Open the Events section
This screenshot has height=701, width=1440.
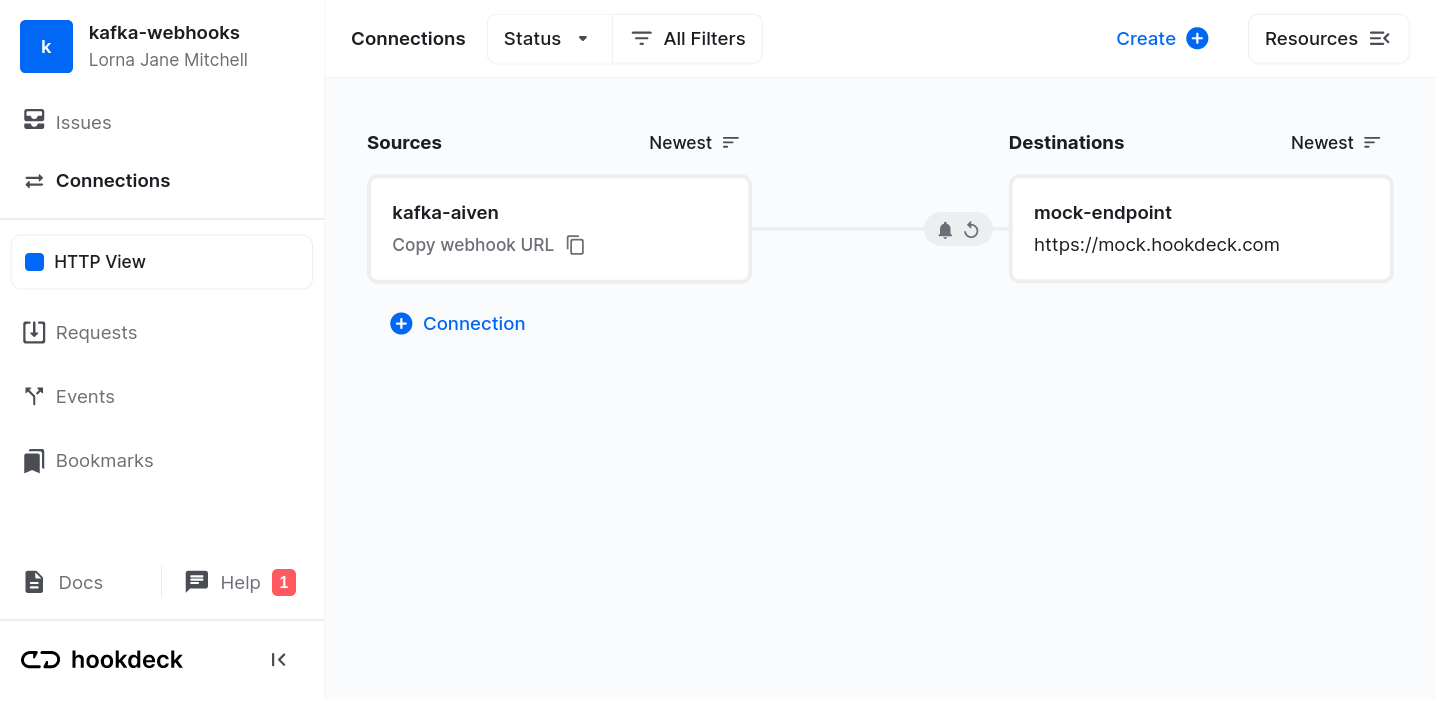point(86,396)
